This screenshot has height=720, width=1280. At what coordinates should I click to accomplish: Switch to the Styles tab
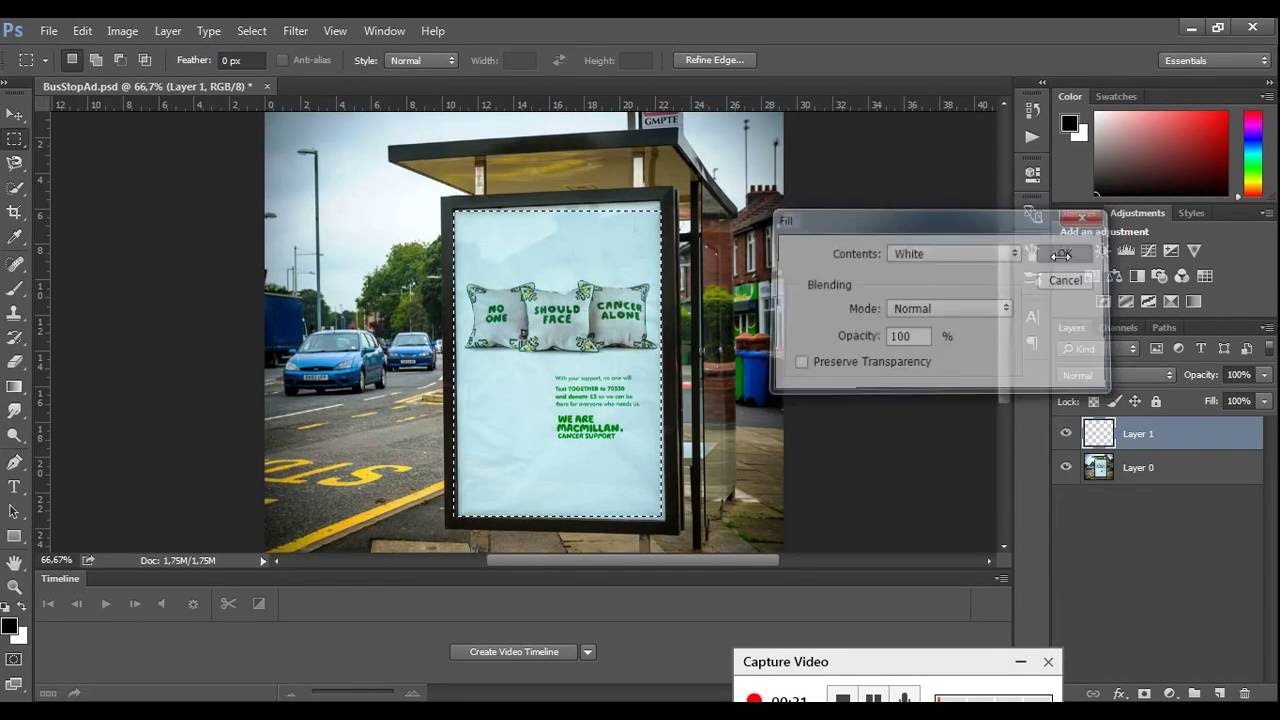[x=1191, y=213]
